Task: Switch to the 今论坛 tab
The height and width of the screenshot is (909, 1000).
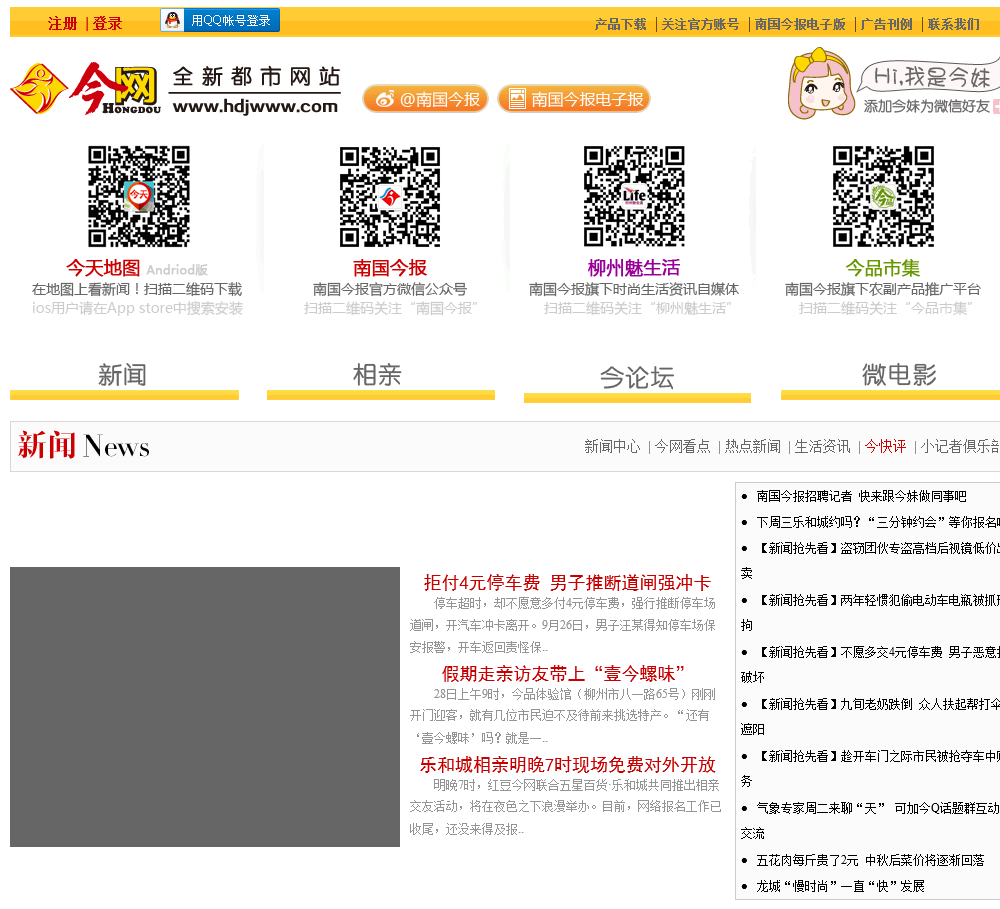Action: (x=637, y=380)
